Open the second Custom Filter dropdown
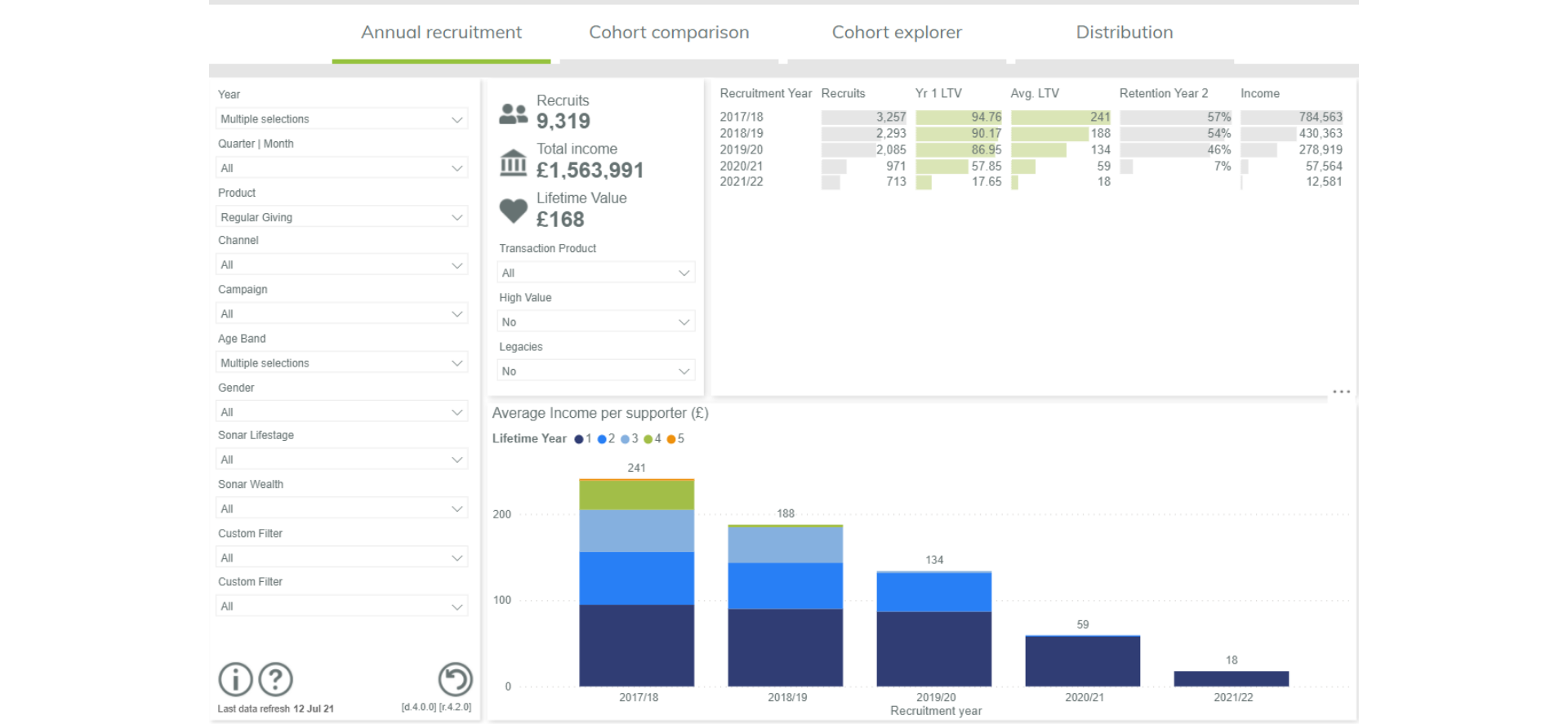Image resolution: width=1568 pixels, height=724 pixels. (342, 606)
